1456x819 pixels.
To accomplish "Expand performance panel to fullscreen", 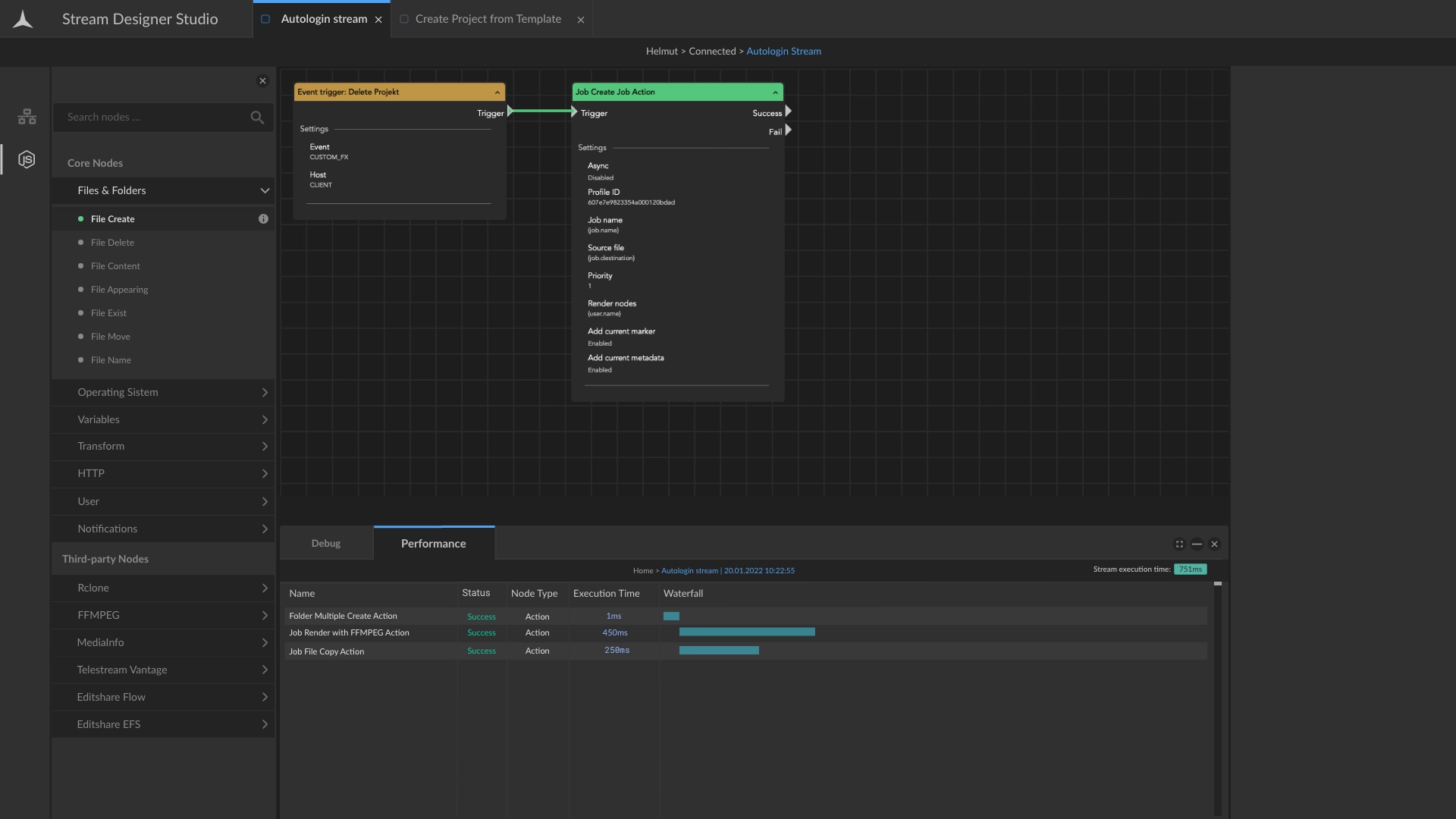I will point(1179,544).
